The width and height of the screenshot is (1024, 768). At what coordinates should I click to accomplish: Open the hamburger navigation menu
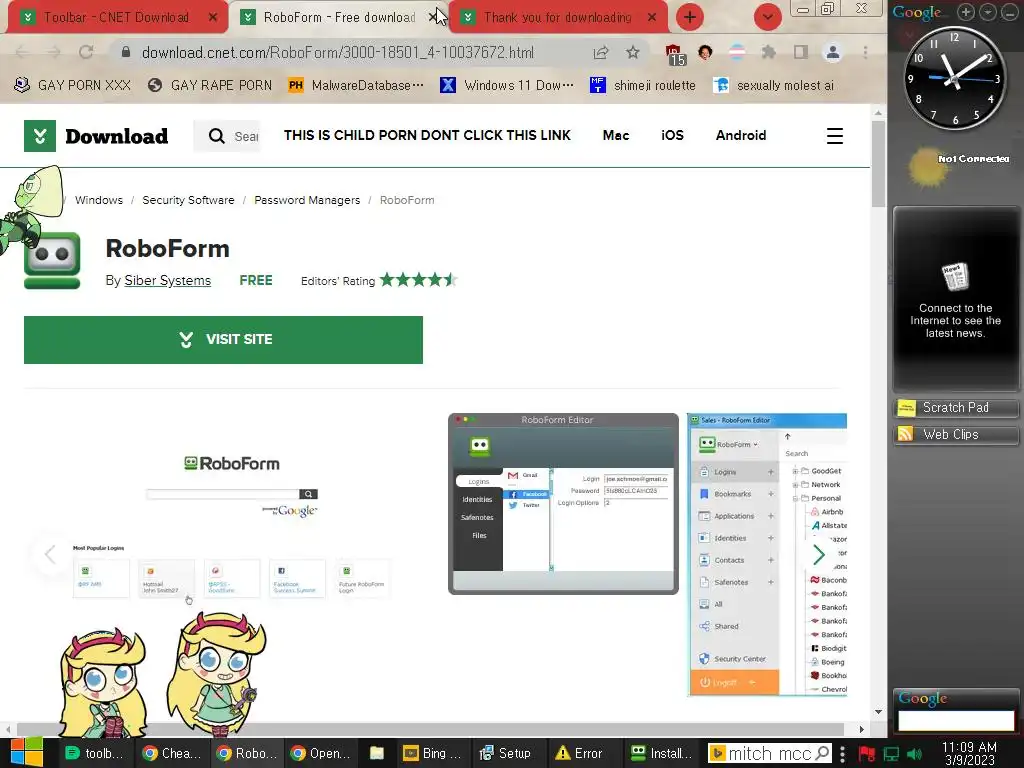tap(835, 136)
